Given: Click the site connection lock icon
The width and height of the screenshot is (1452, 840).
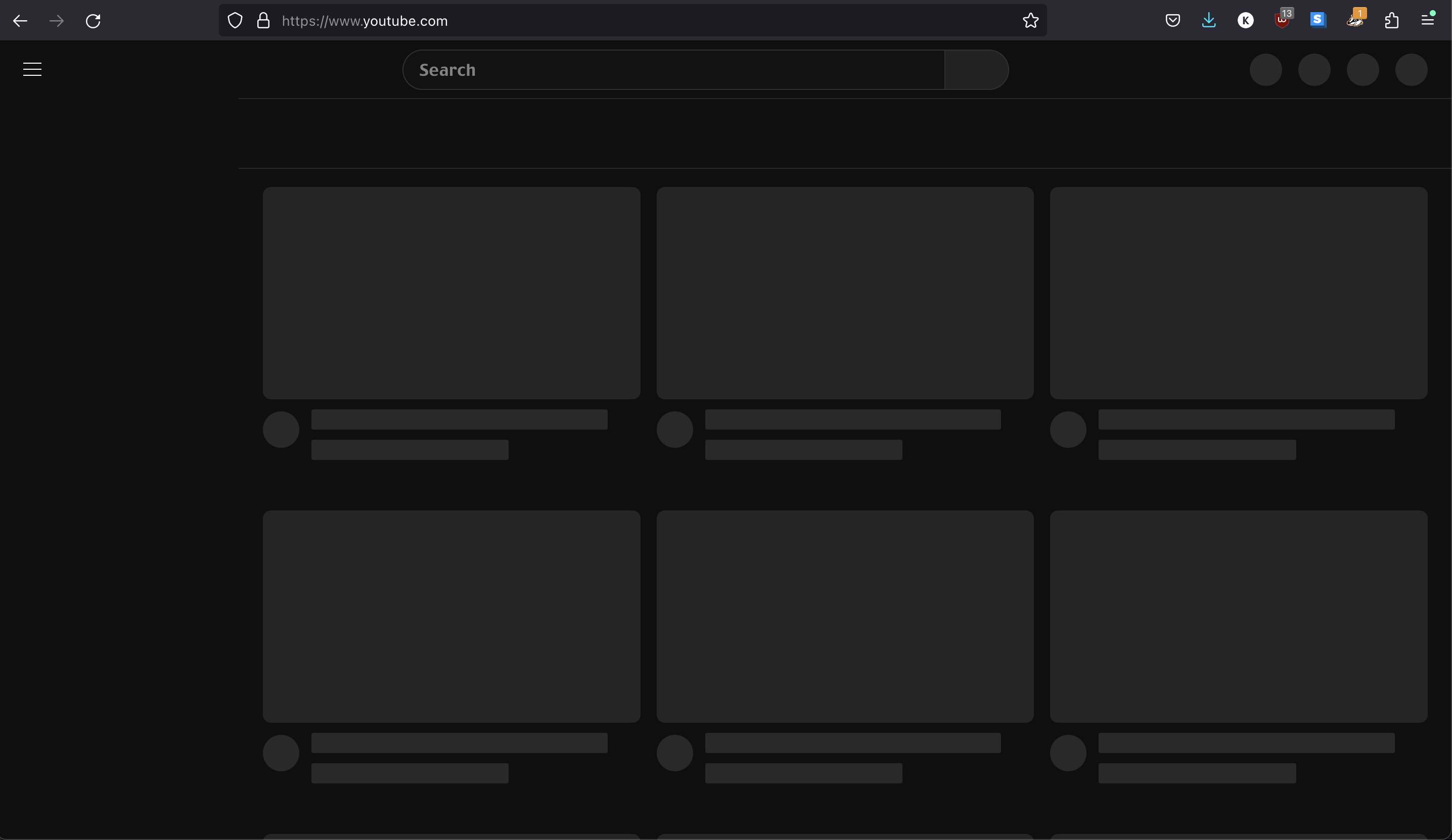Looking at the screenshot, I should [x=263, y=20].
